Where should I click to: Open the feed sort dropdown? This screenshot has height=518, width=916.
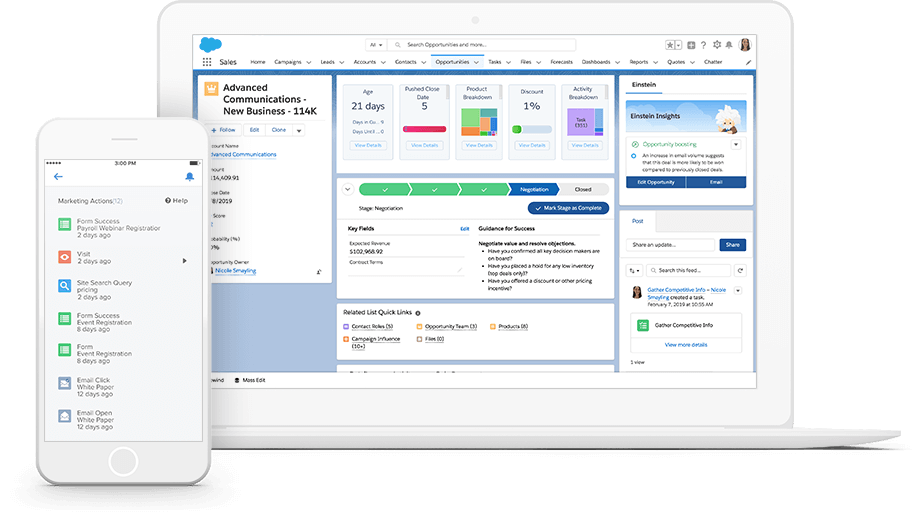click(x=634, y=270)
